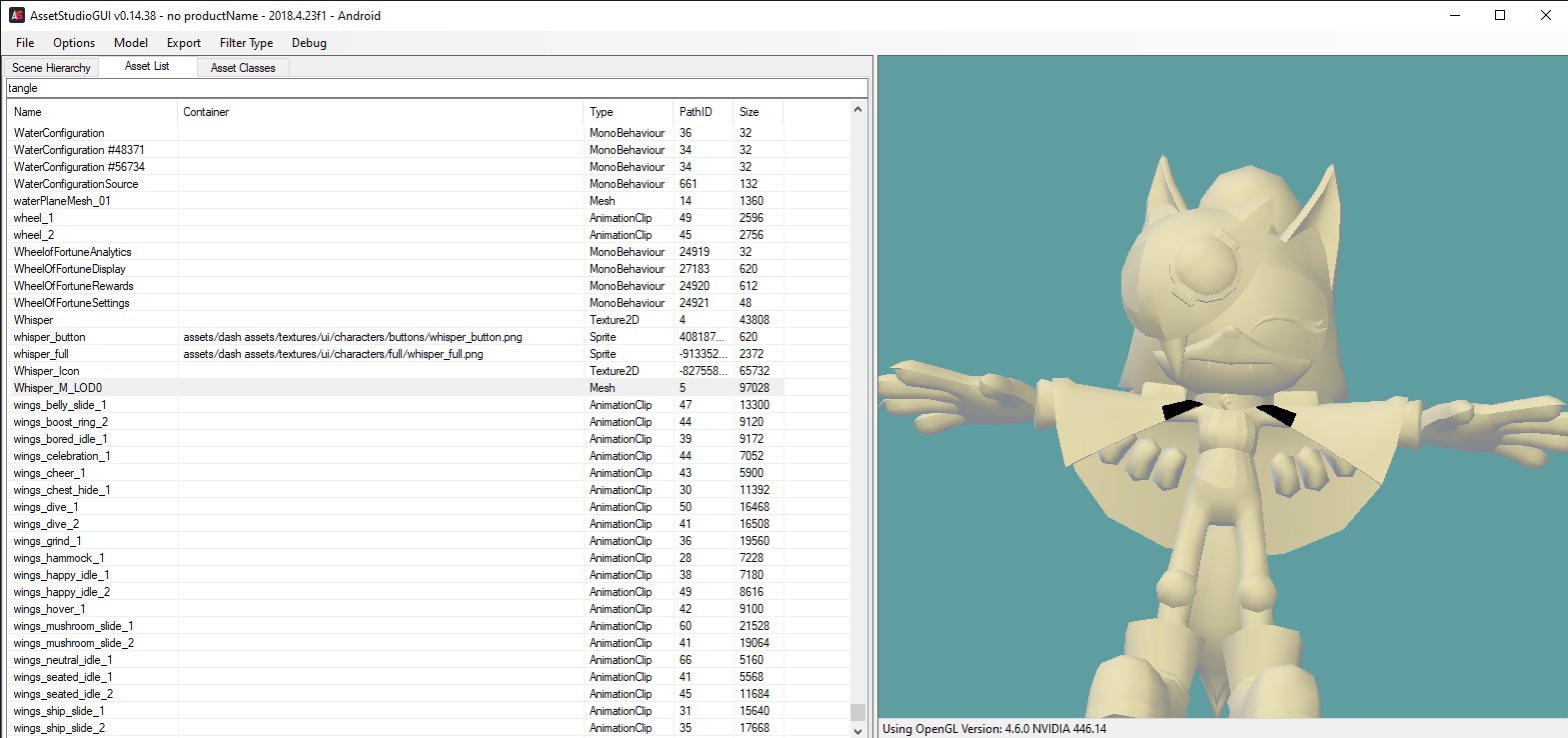1568x738 pixels.
Task: Open the Debug menu
Action: pyautogui.click(x=309, y=43)
